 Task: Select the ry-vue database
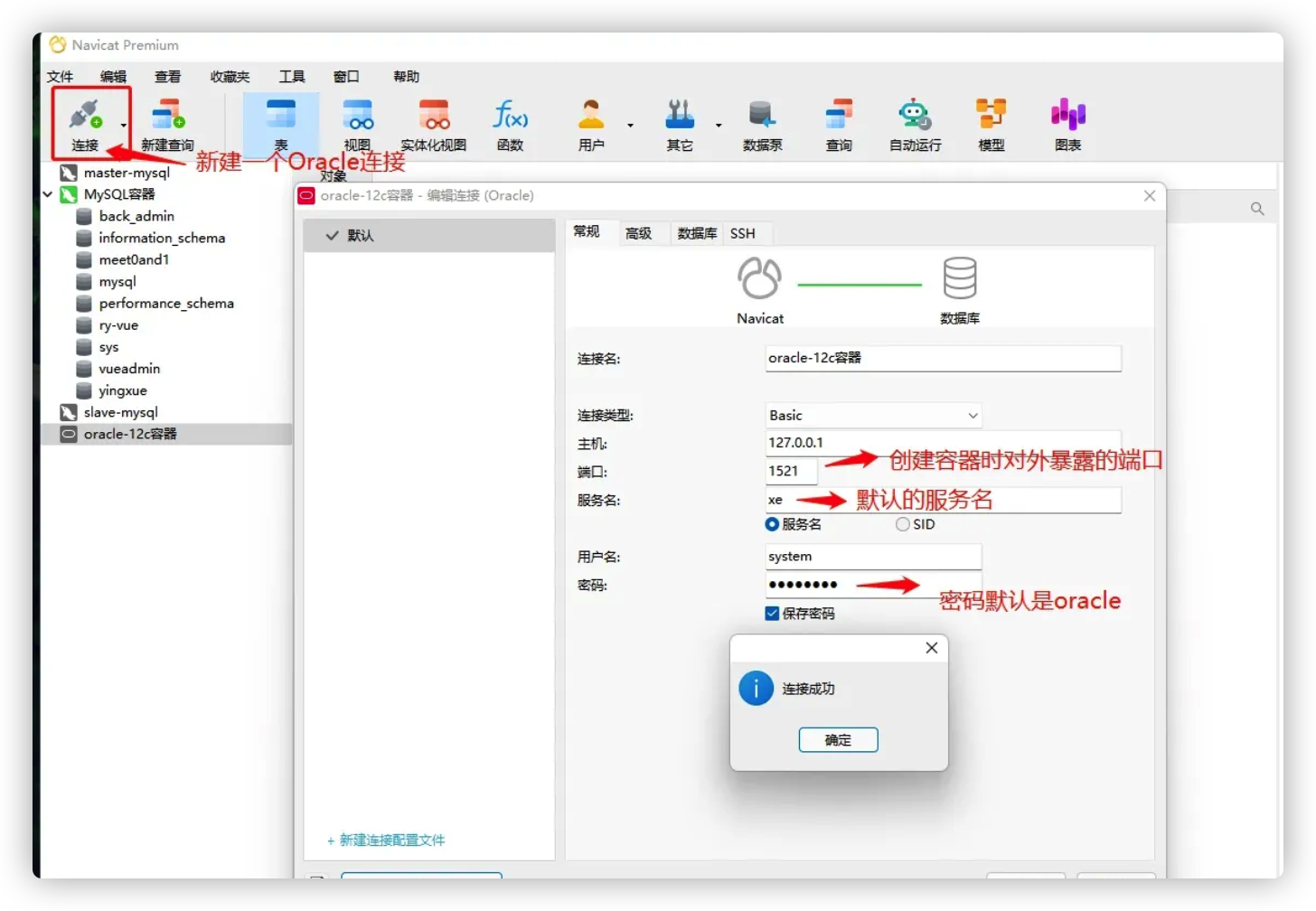118,325
